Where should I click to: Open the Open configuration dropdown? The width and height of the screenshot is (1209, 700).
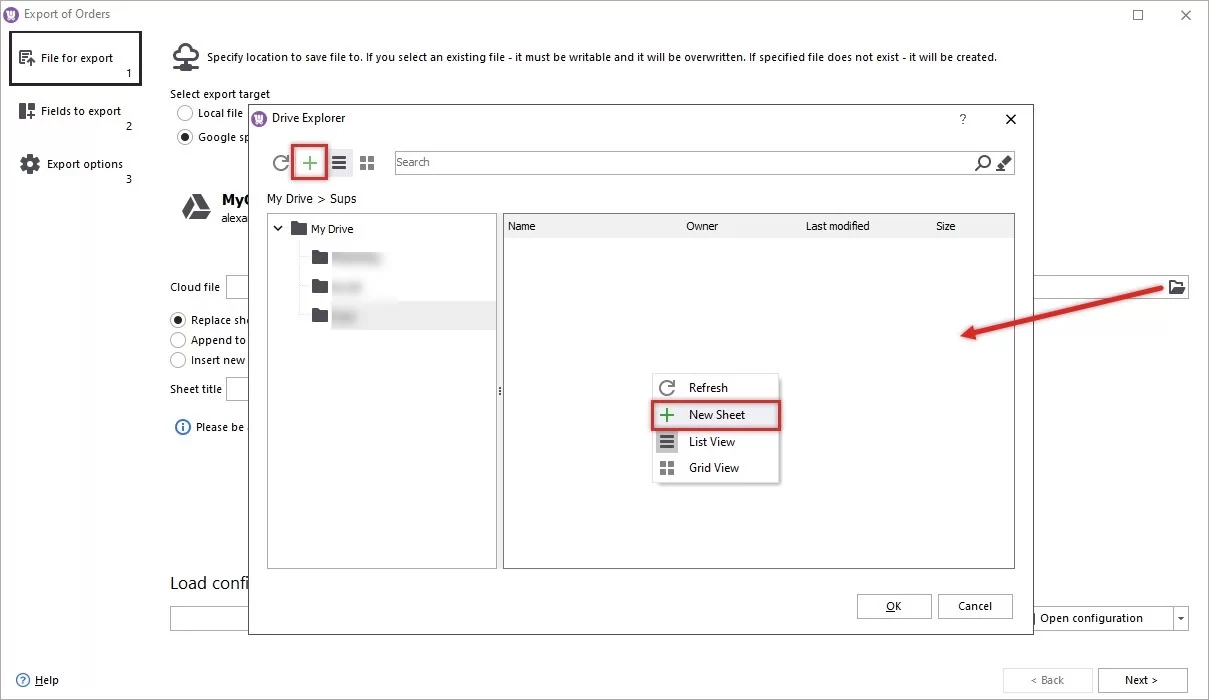pos(1180,618)
